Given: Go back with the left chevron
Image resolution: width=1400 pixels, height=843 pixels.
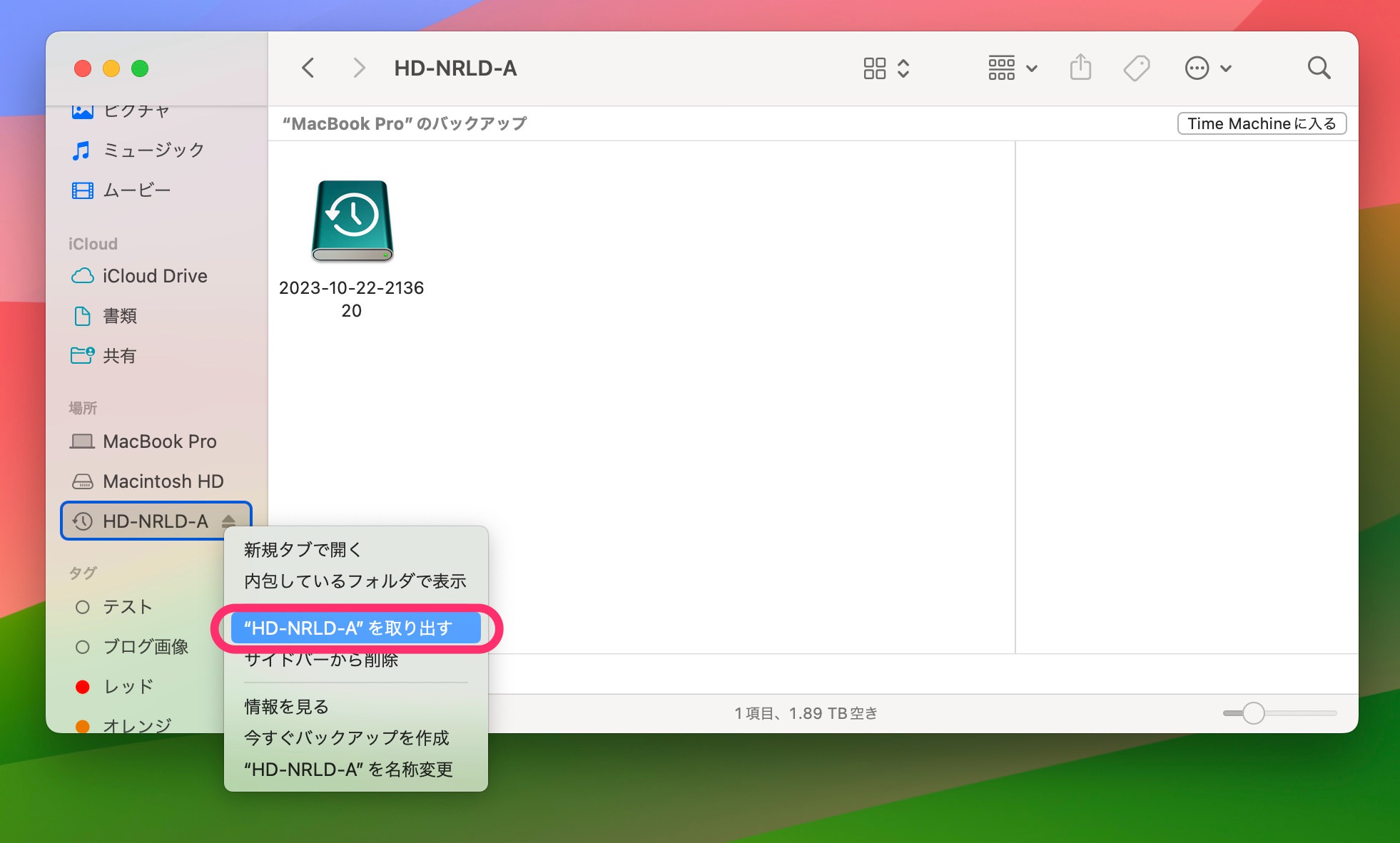Looking at the screenshot, I should coord(308,68).
